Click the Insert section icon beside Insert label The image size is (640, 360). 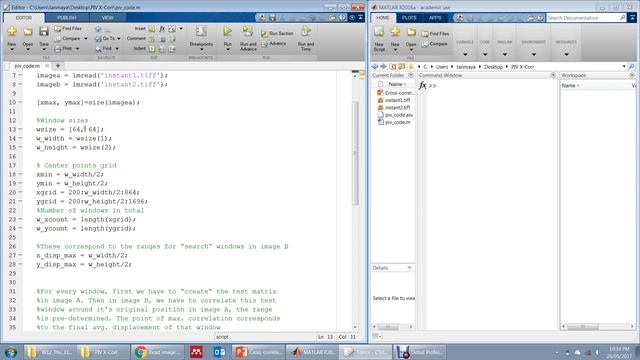tap(152, 29)
